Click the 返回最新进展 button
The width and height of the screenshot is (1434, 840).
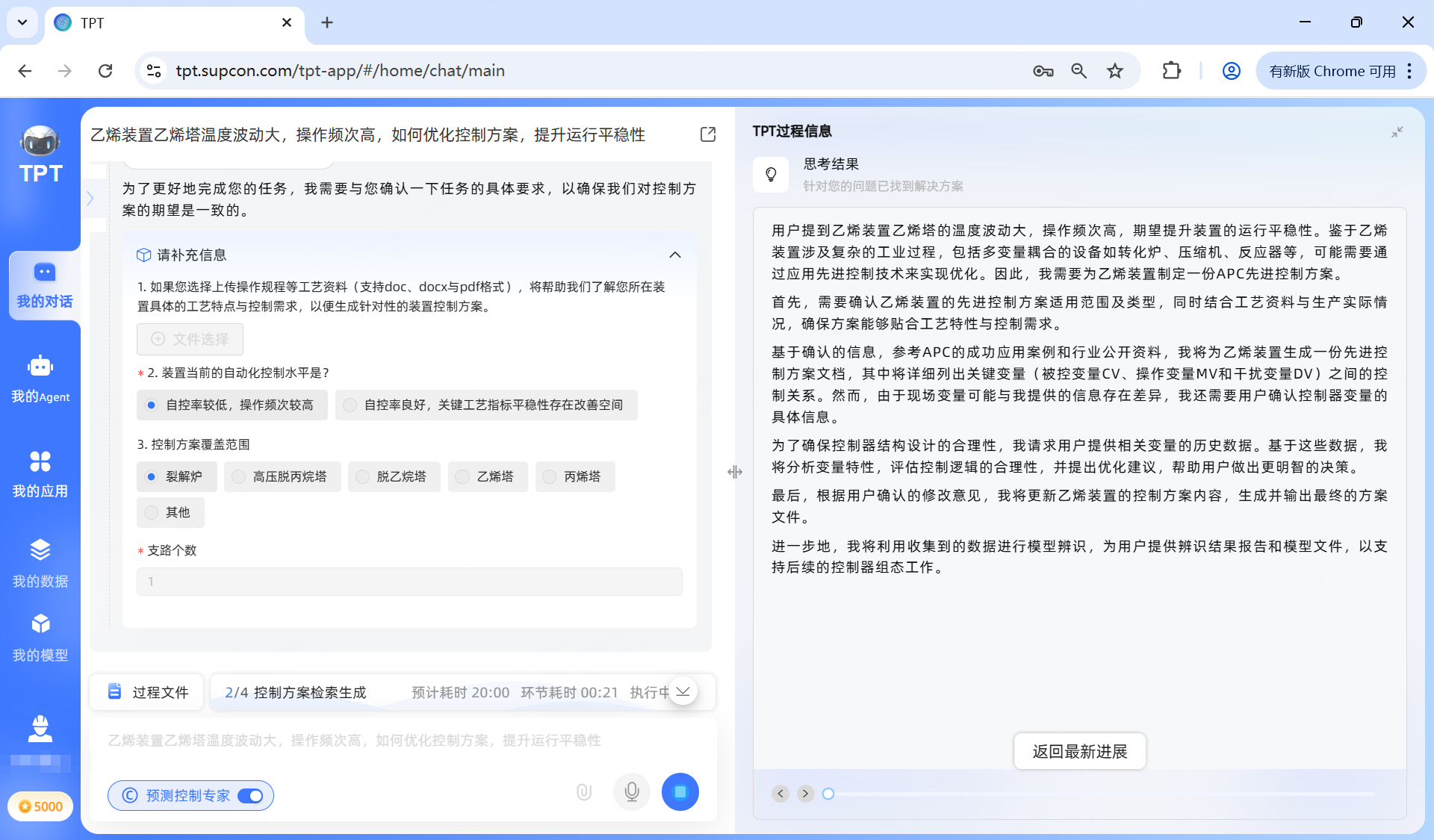click(x=1079, y=751)
